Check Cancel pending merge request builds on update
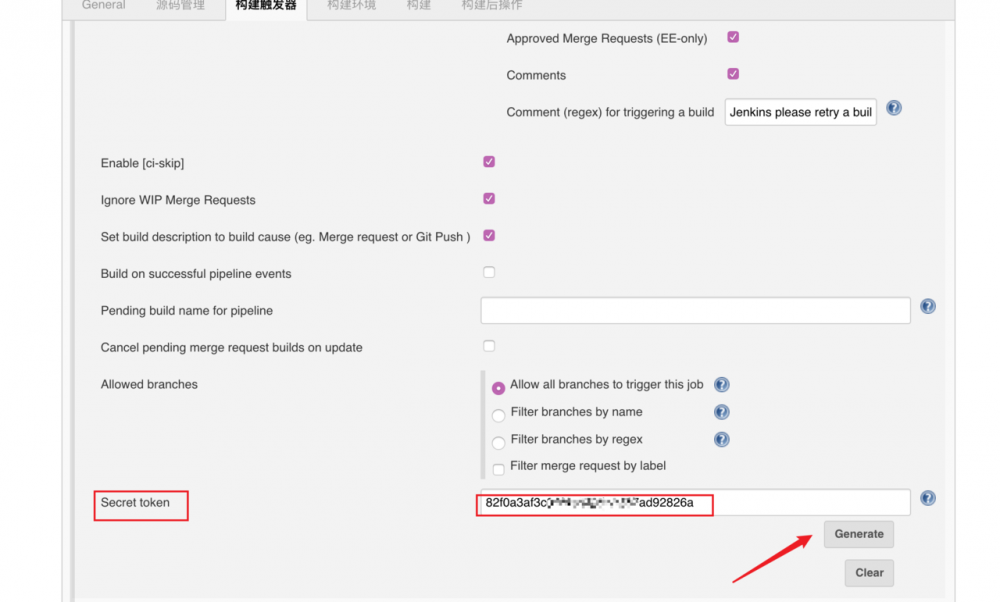The height and width of the screenshot is (602, 1000). pos(489,345)
